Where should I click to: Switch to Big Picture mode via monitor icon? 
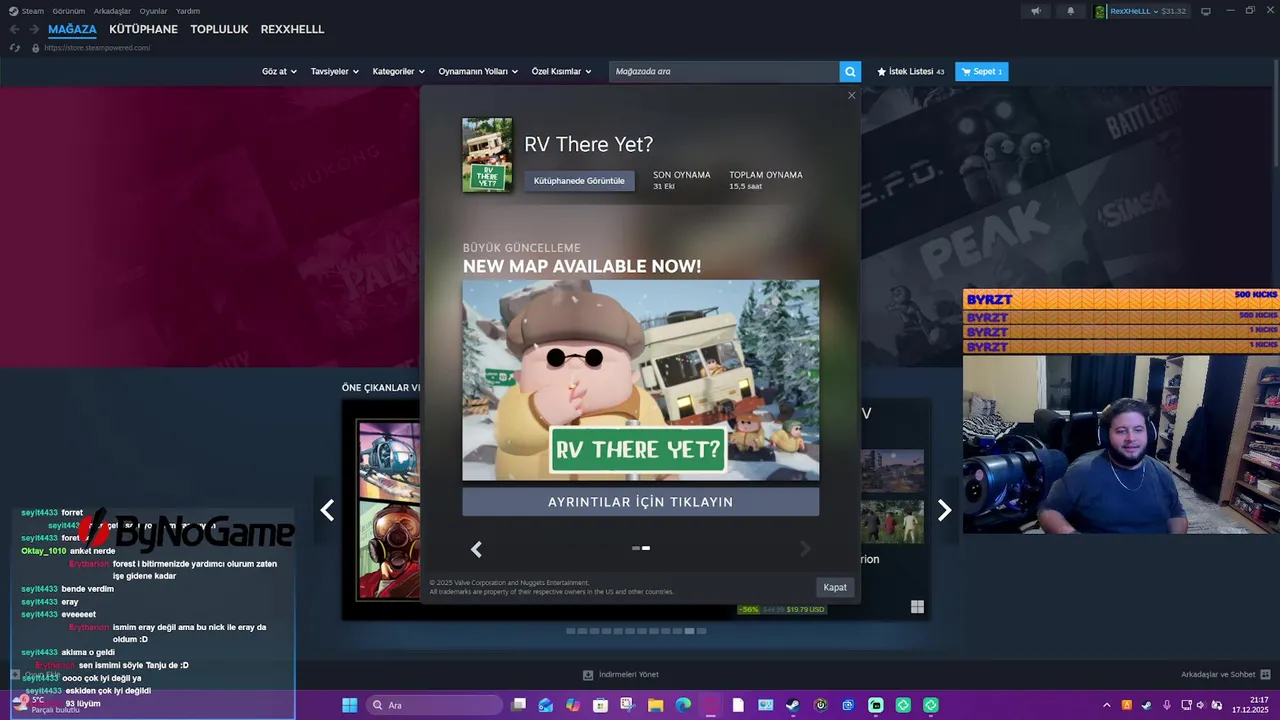pyautogui.click(x=1206, y=11)
